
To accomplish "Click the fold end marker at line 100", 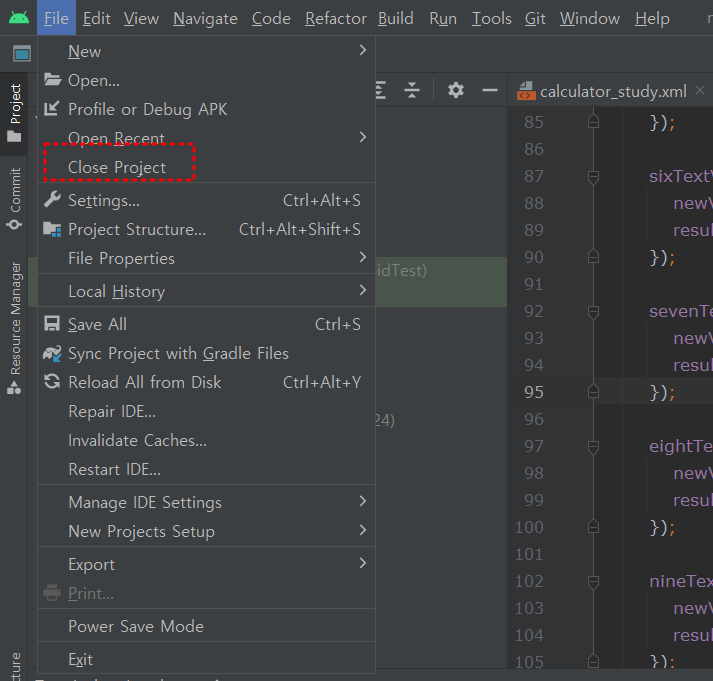I will click(x=593, y=527).
